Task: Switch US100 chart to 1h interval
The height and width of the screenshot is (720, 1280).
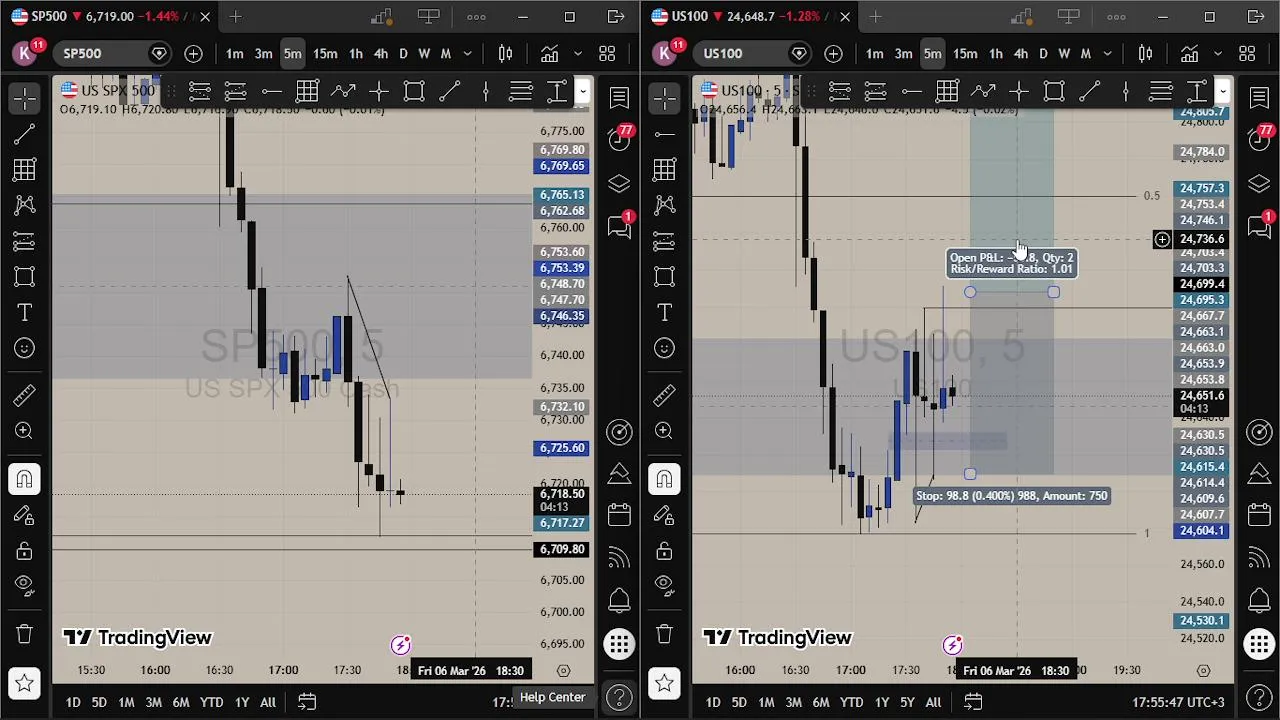Action: coord(996,54)
